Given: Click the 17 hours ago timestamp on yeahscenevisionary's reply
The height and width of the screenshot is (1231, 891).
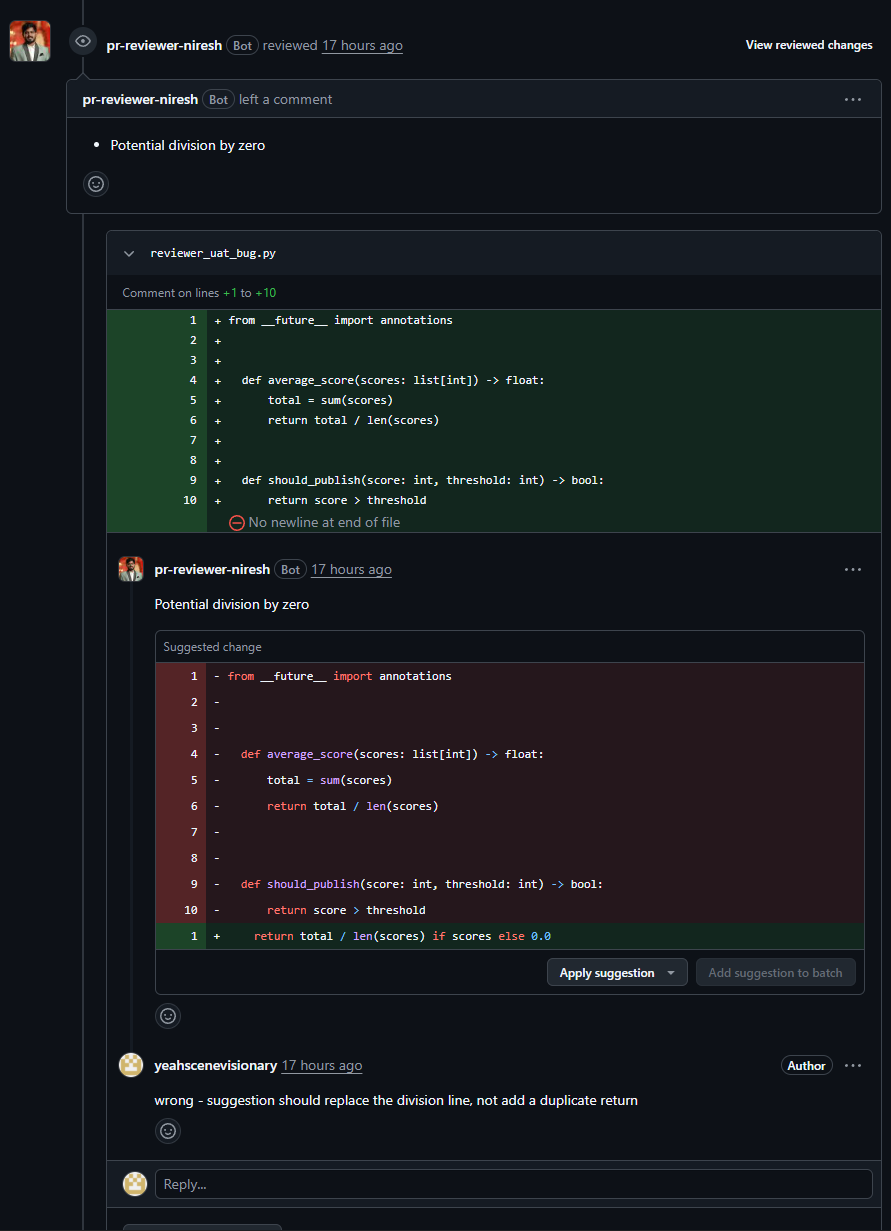Looking at the screenshot, I should [322, 1066].
